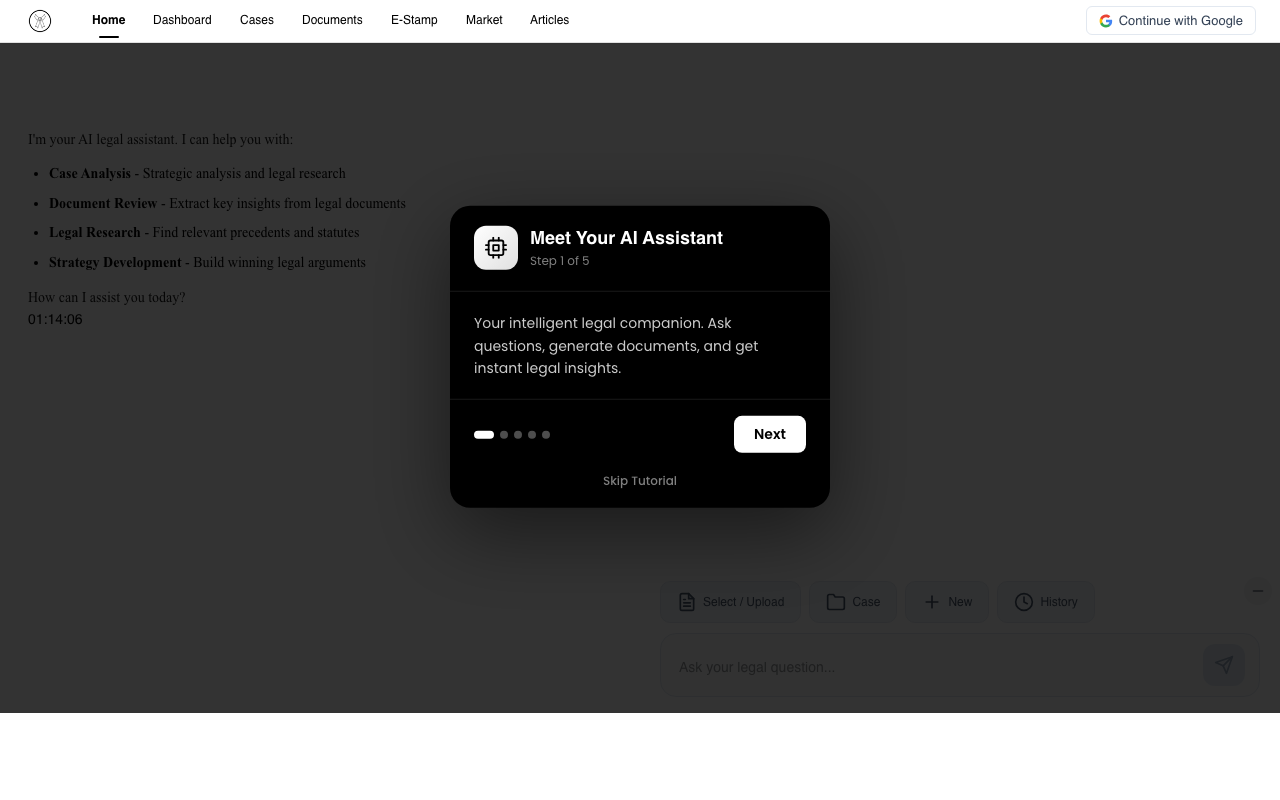Click the second tutorial progress dot
The height and width of the screenshot is (800, 1280).
click(x=504, y=434)
